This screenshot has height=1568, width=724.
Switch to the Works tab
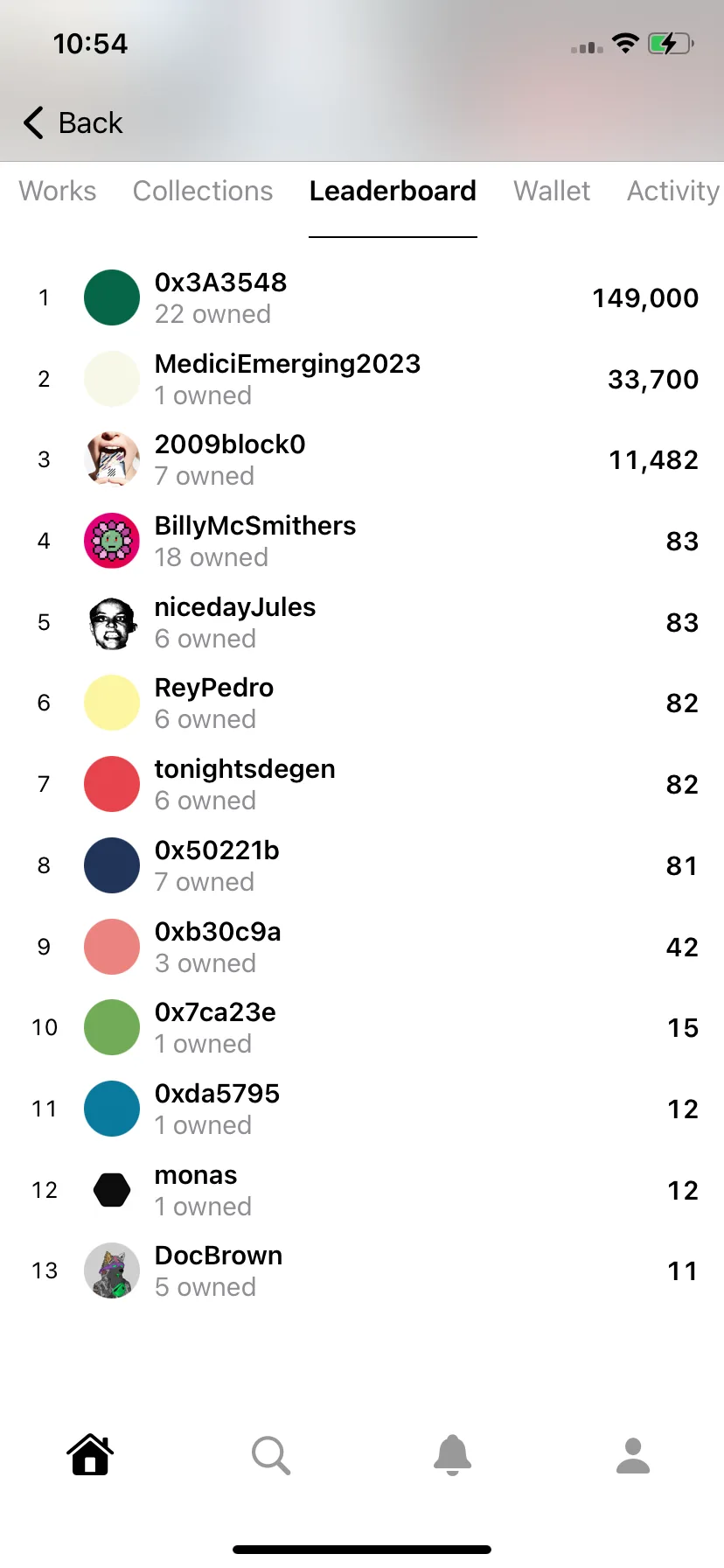tap(58, 191)
